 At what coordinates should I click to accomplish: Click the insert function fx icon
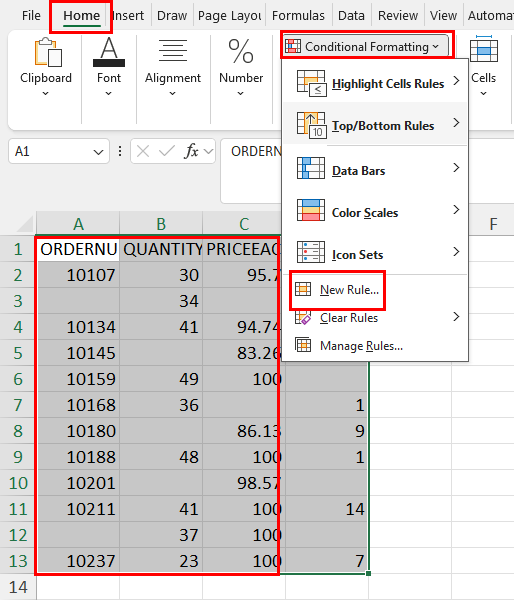[x=191, y=152]
